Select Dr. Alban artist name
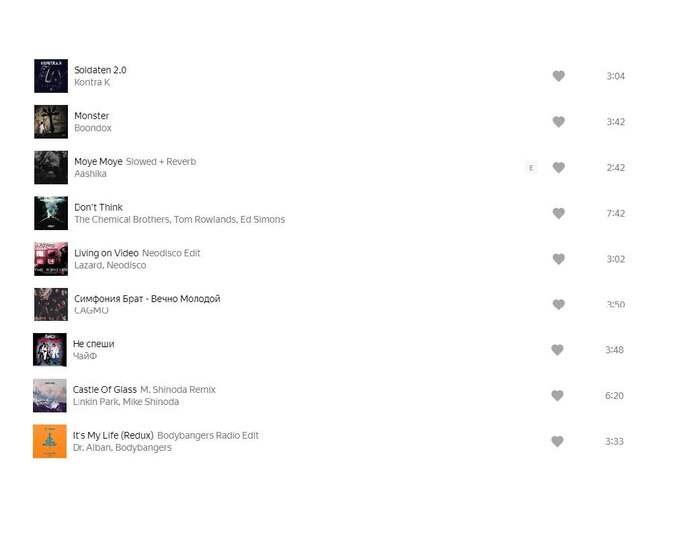This screenshot has width=700, height=551. pos(92,448)
